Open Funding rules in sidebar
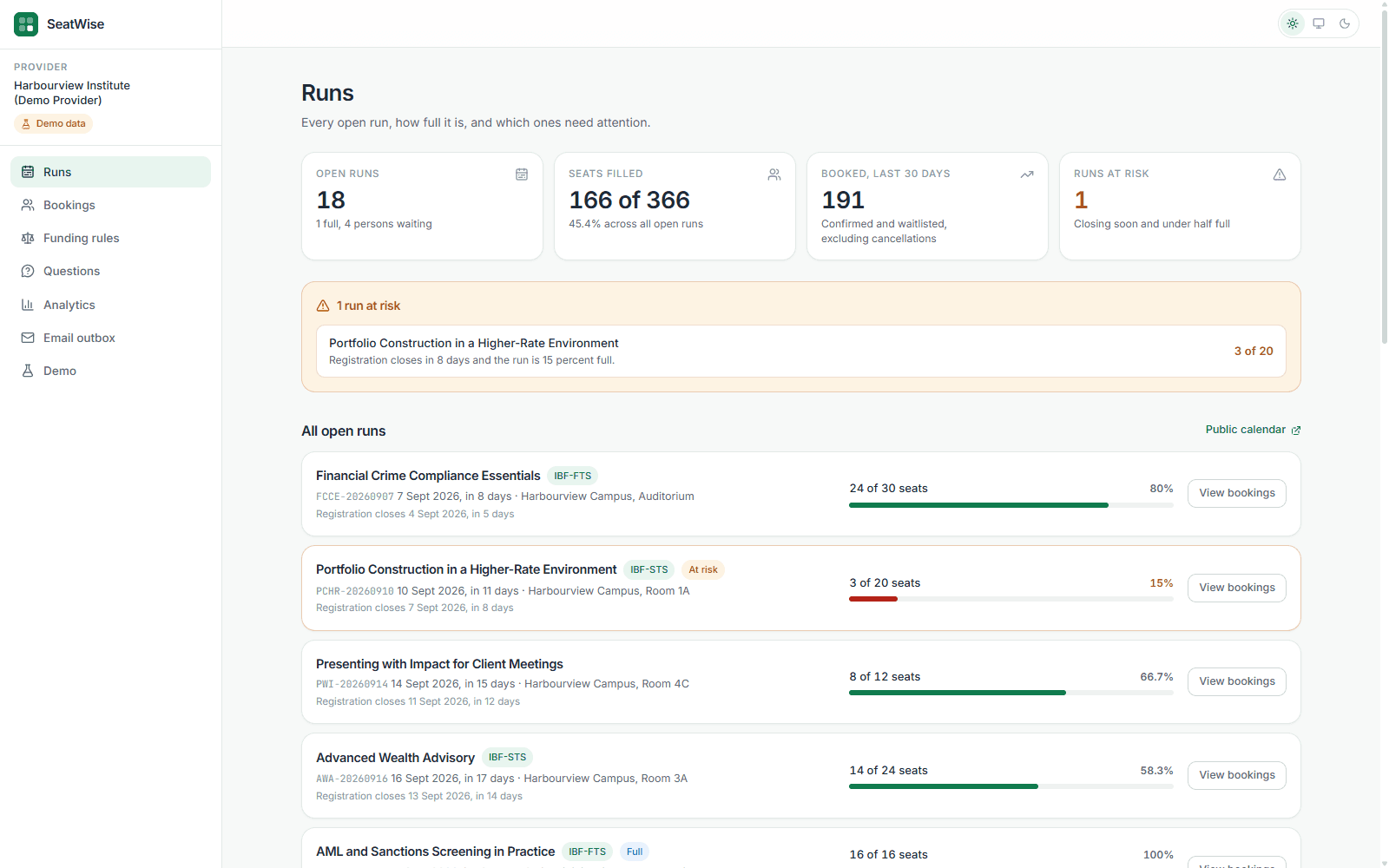The width and height of the screenshot is (1389, 868). click(110, 238)
